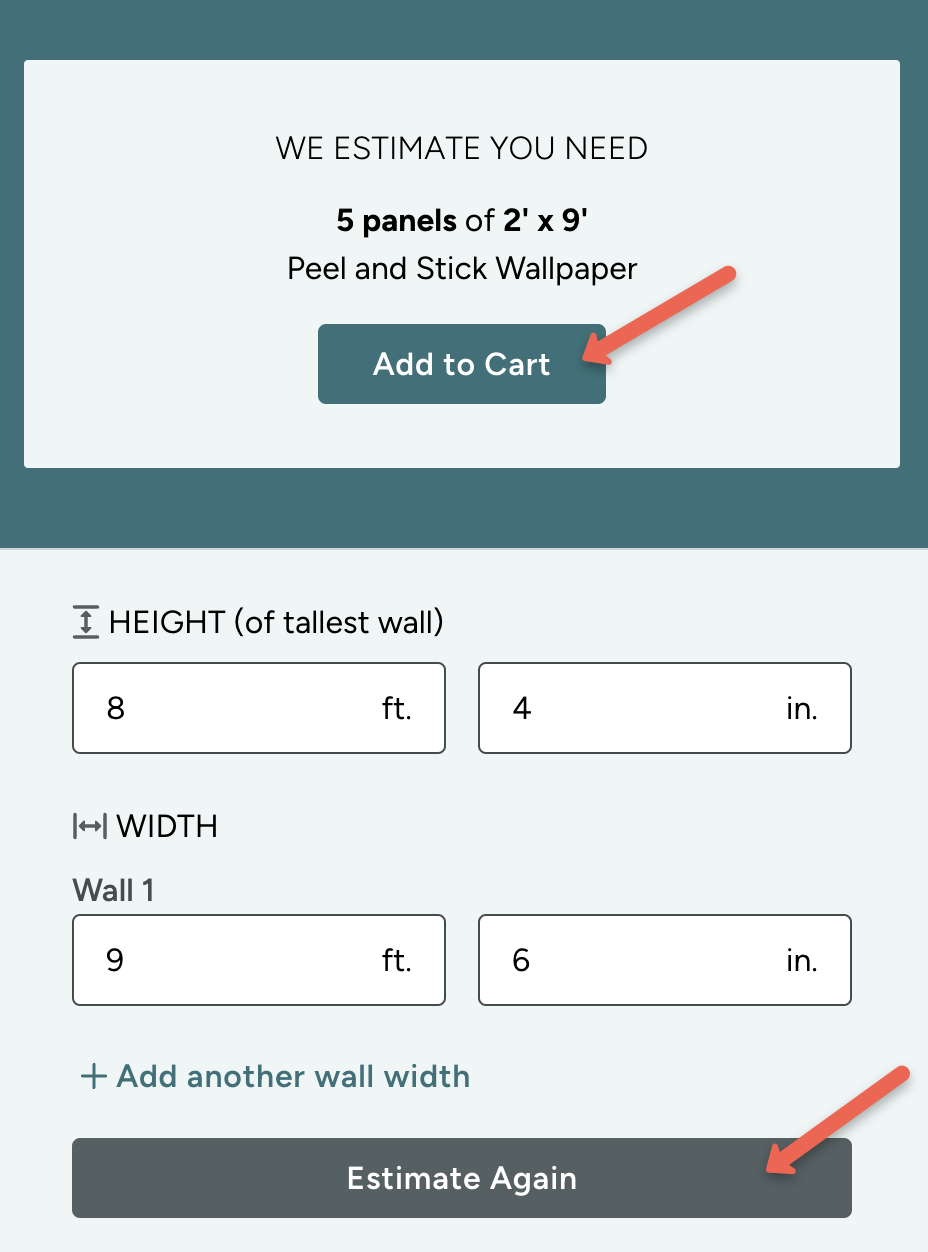Image resolution: width=928 pixels, height=1252 pixels.
Task: Click the 'in.' unit label in Wall 1 width
Action: (x=801, y=961)
